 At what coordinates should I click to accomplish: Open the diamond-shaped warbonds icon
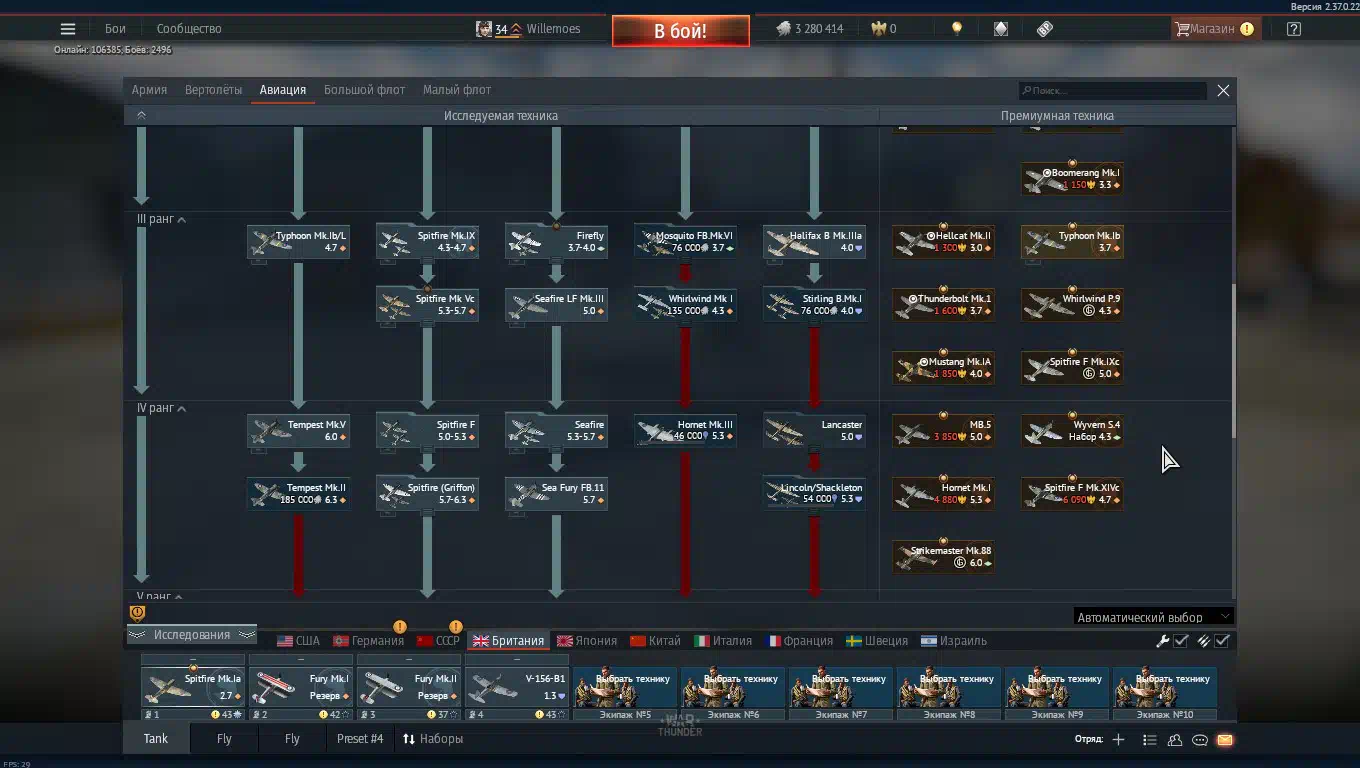[x=1001, y=29]
